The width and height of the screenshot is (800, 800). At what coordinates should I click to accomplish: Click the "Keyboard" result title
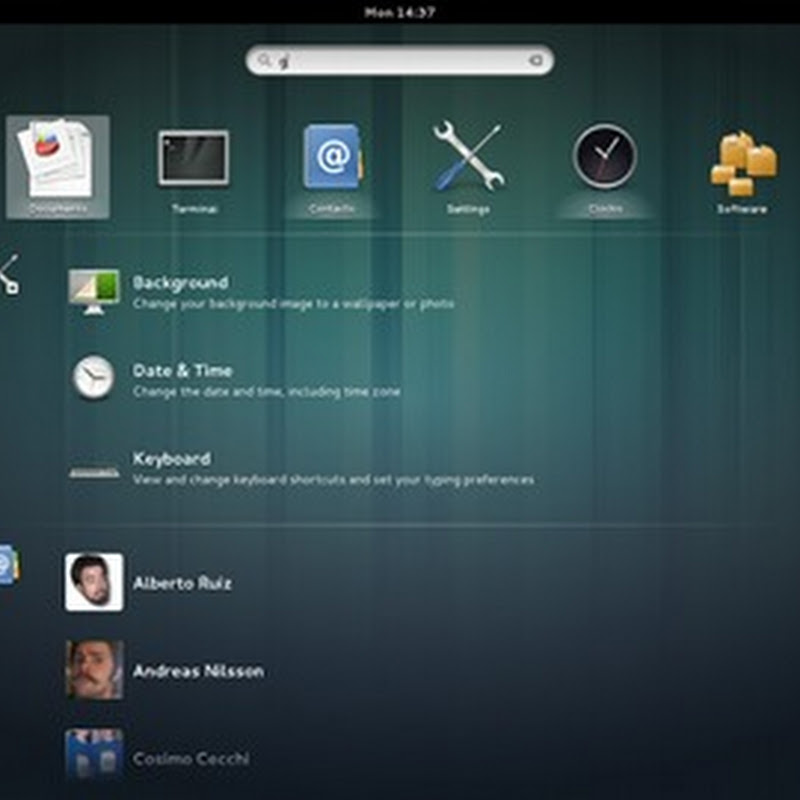172,459
